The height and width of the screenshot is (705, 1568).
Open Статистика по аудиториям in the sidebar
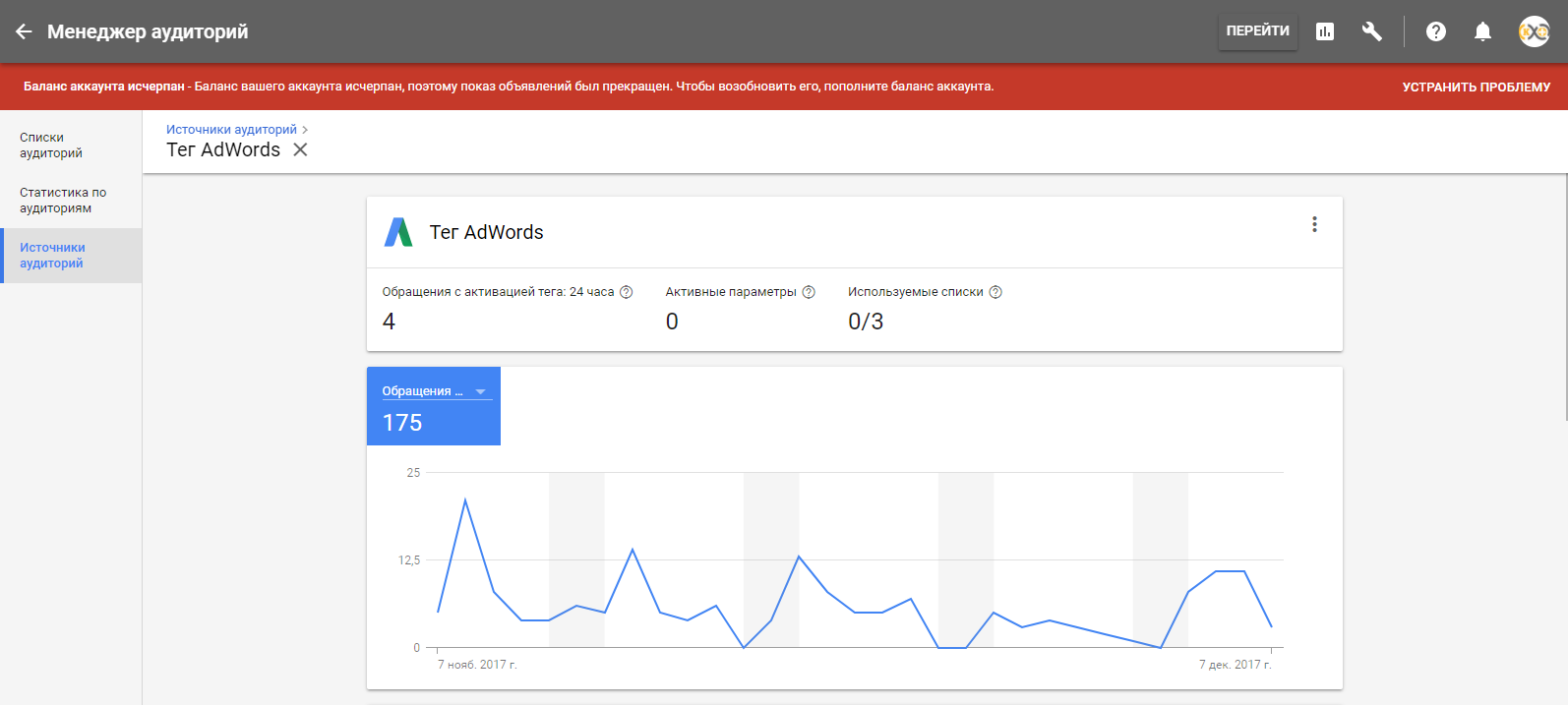(x=71, y=201)
